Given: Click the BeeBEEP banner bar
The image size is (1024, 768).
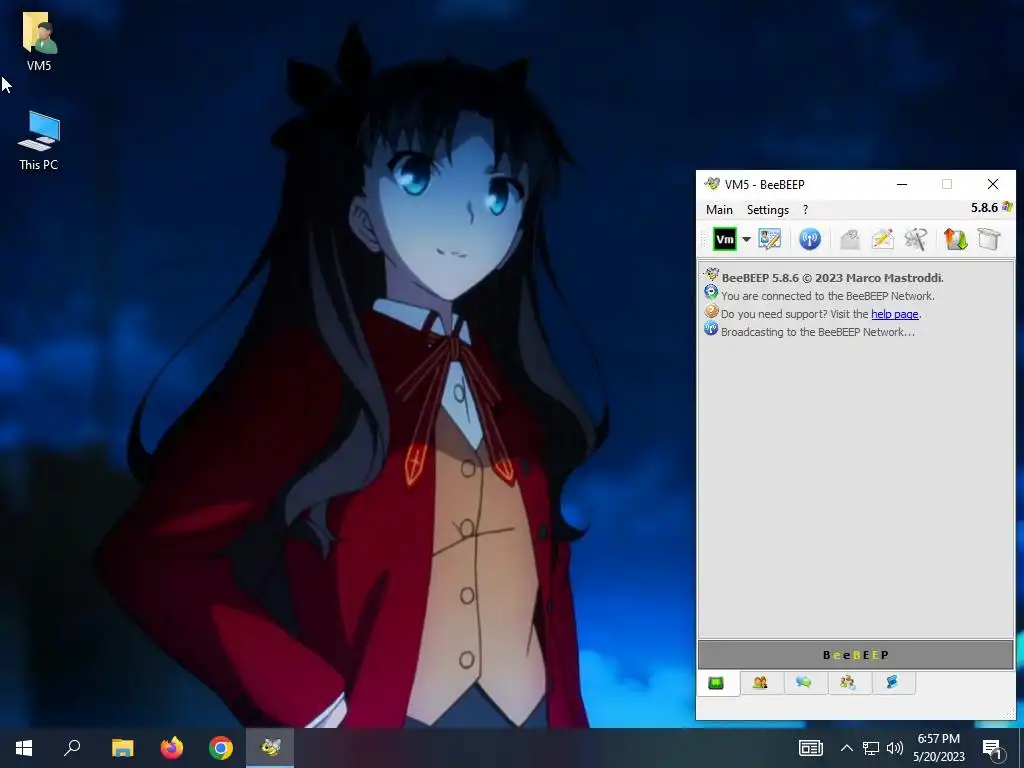Looking at the screenshot, I should 856,655.
